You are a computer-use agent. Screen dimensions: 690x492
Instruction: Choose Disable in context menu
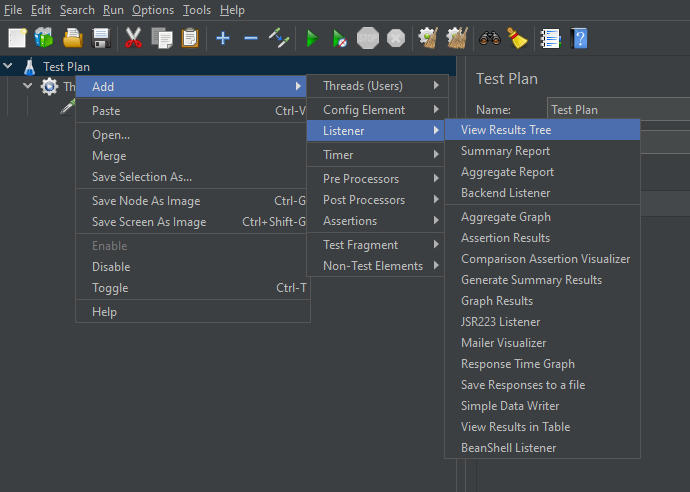(x=191, y=267)
